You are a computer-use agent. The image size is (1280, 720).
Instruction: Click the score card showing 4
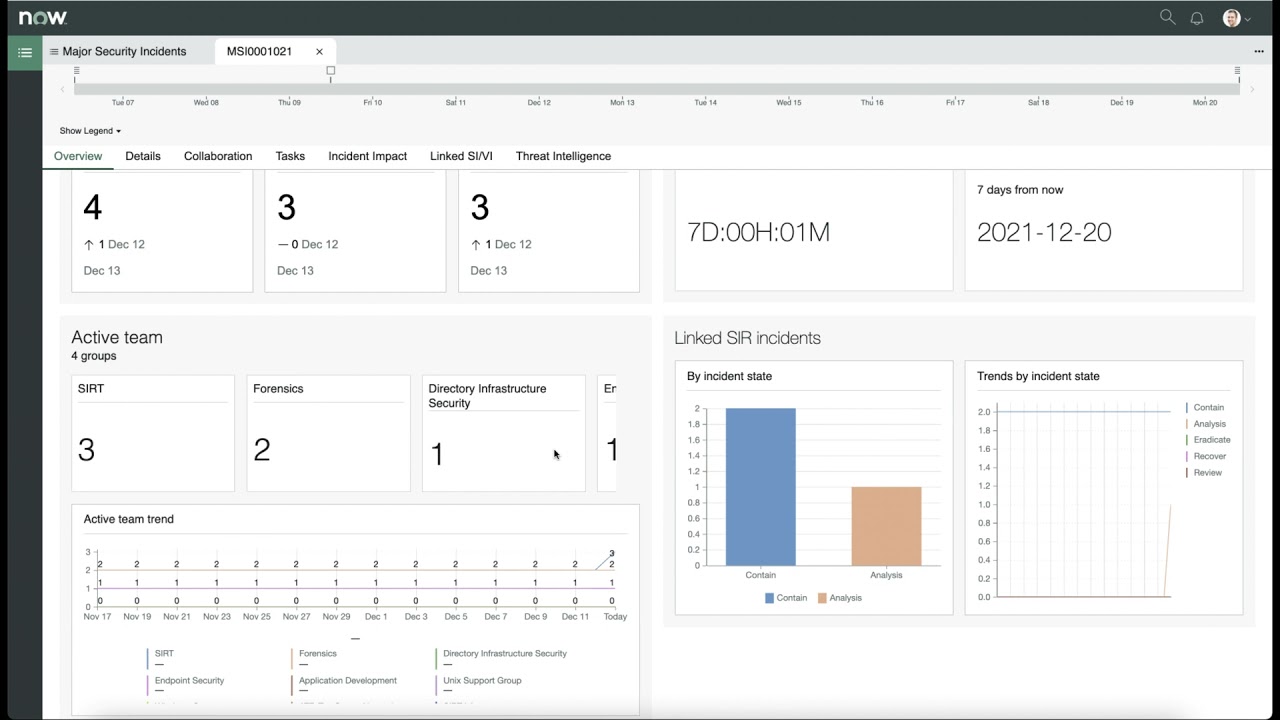pos(162,231)
